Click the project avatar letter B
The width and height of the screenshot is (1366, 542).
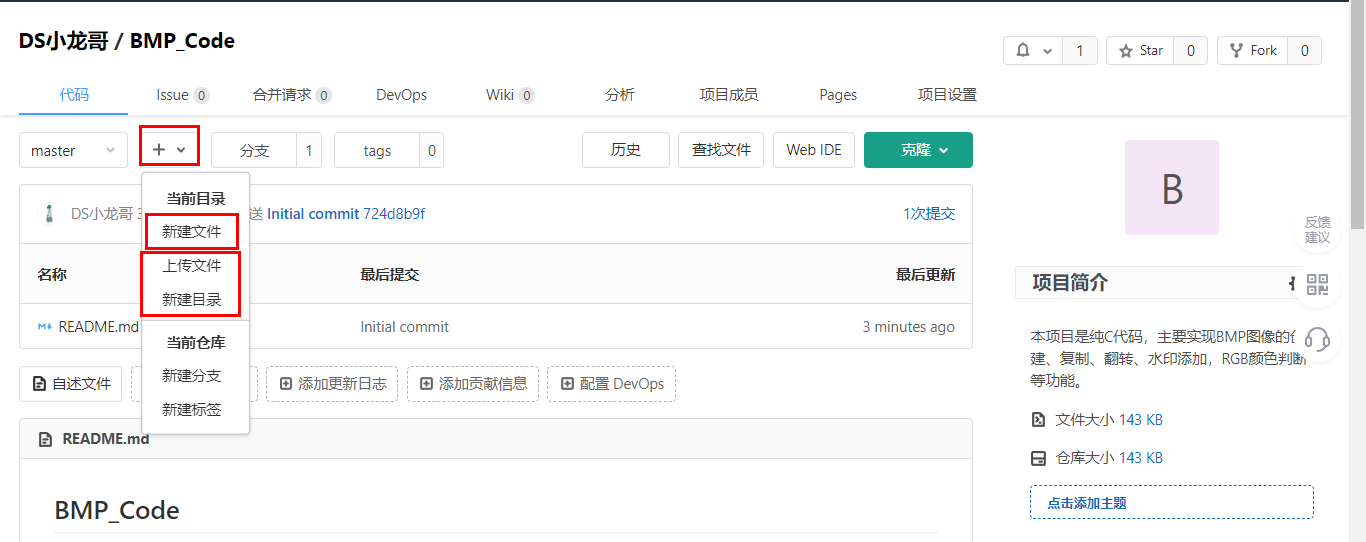pos(1172,187)
